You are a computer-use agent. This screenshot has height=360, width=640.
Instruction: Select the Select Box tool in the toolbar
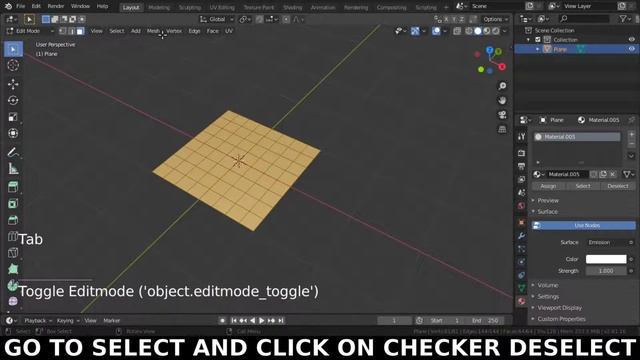click(x=13, y=49)
